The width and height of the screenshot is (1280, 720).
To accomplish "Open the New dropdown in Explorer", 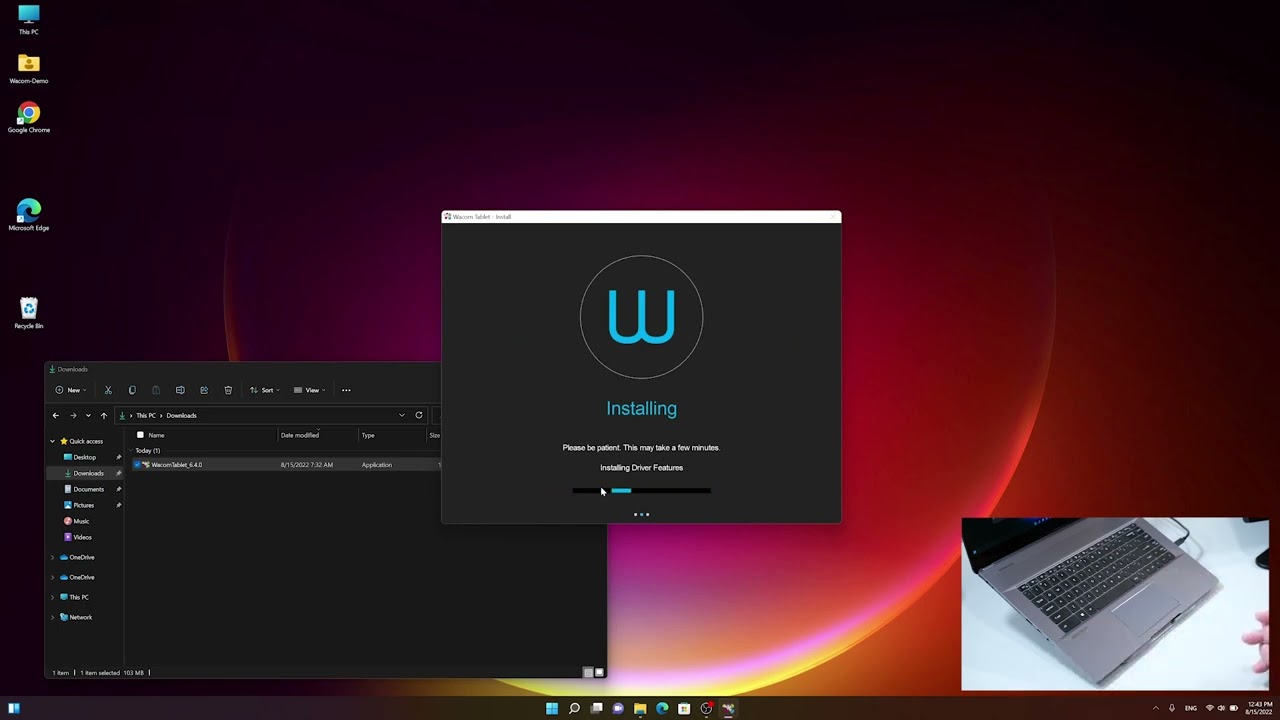I will click(70, 390).
